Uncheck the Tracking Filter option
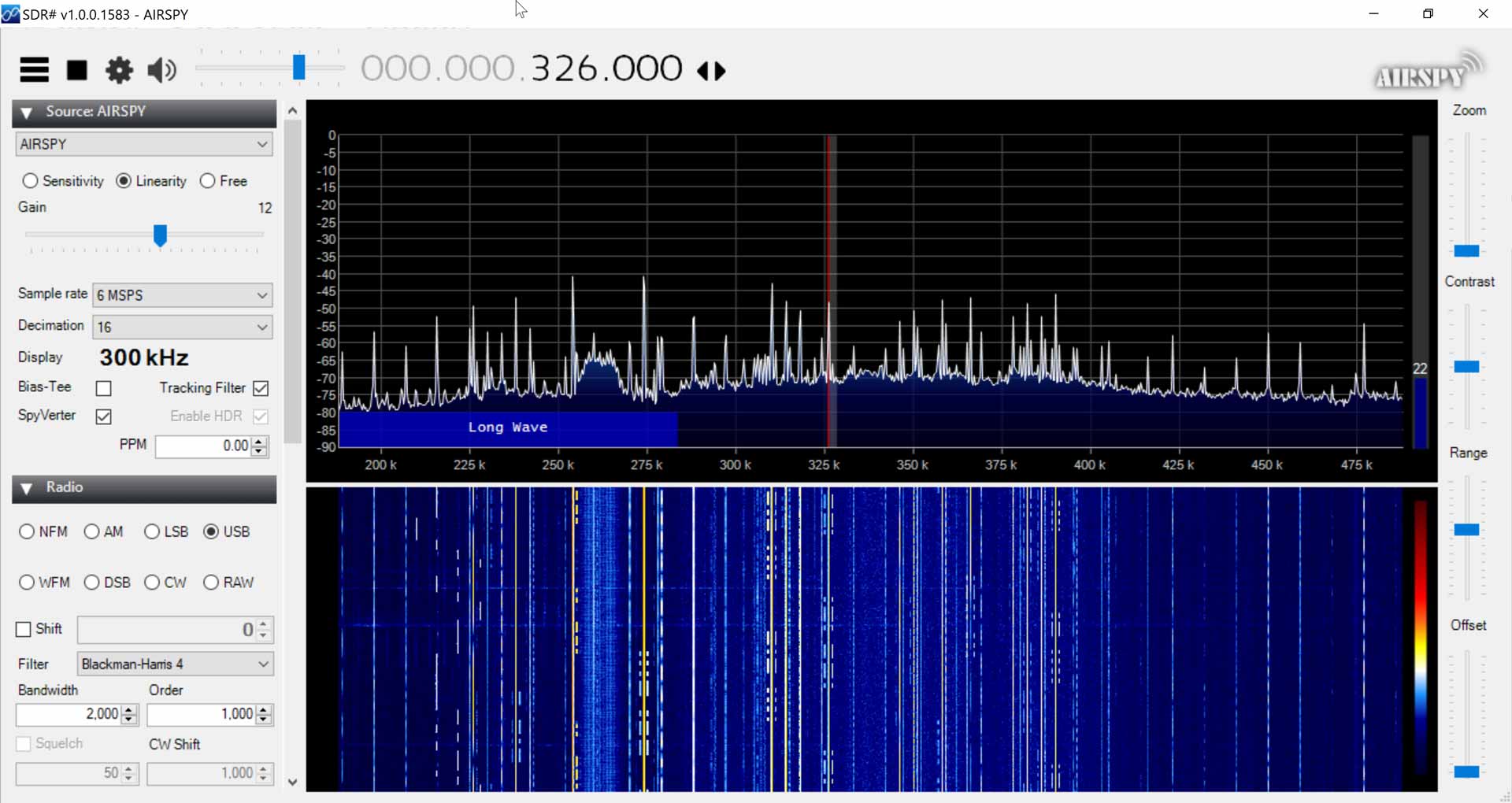This screenshot has height=803, width=1512. (260, 387)
